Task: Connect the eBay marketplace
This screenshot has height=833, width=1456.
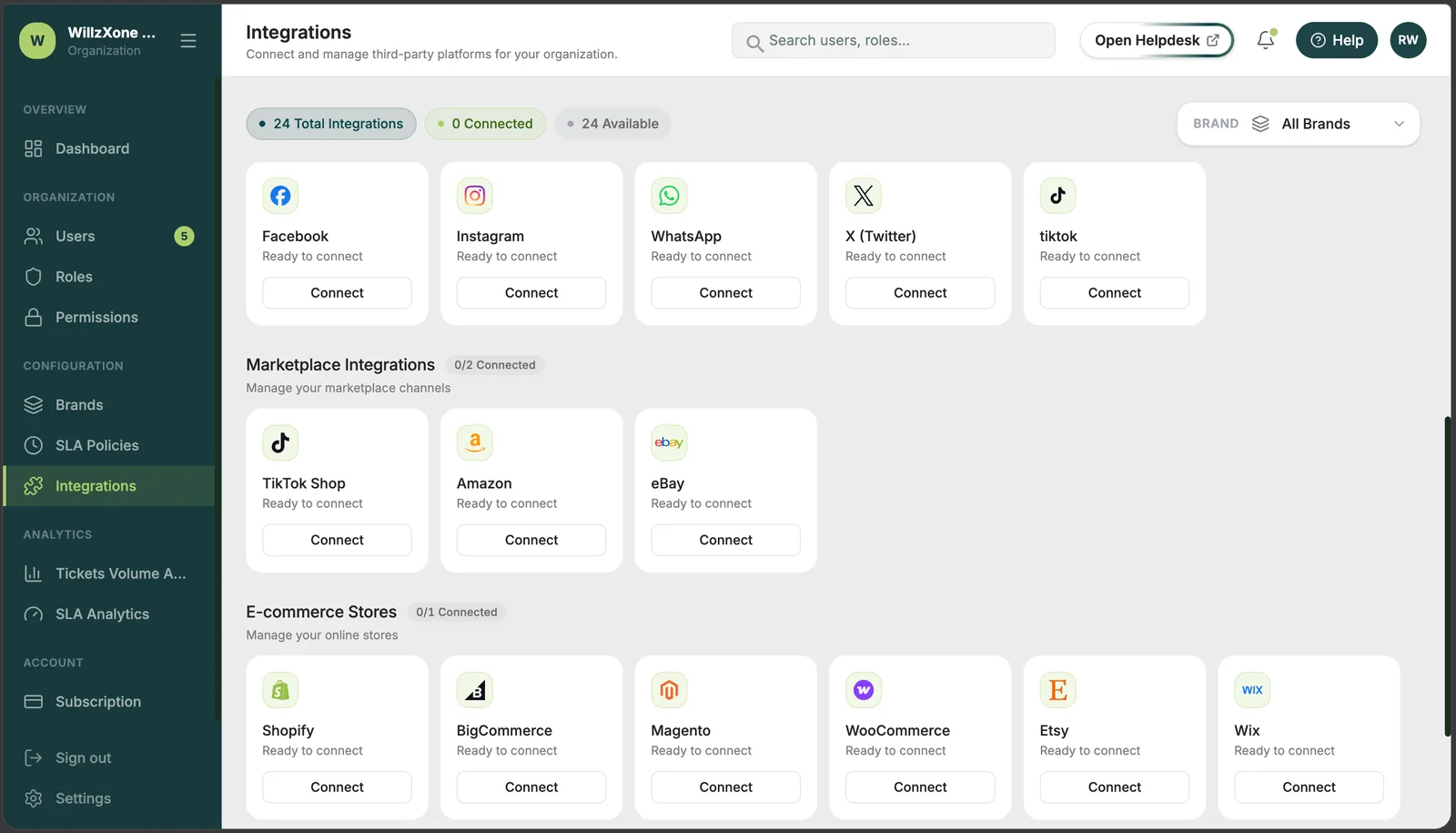Action: 725,540
